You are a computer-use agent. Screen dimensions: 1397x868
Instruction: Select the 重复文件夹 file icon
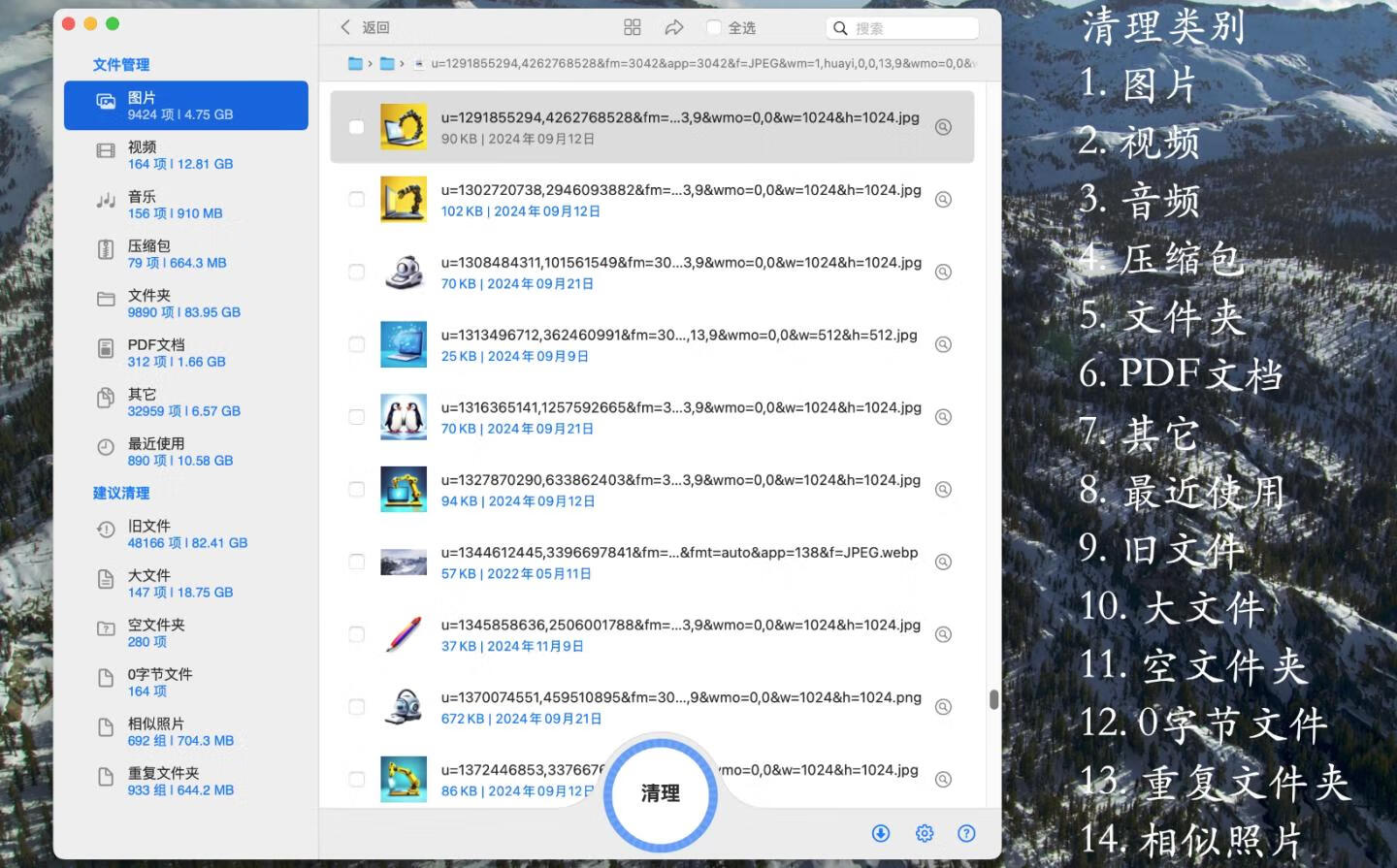(x=106, y=777)
